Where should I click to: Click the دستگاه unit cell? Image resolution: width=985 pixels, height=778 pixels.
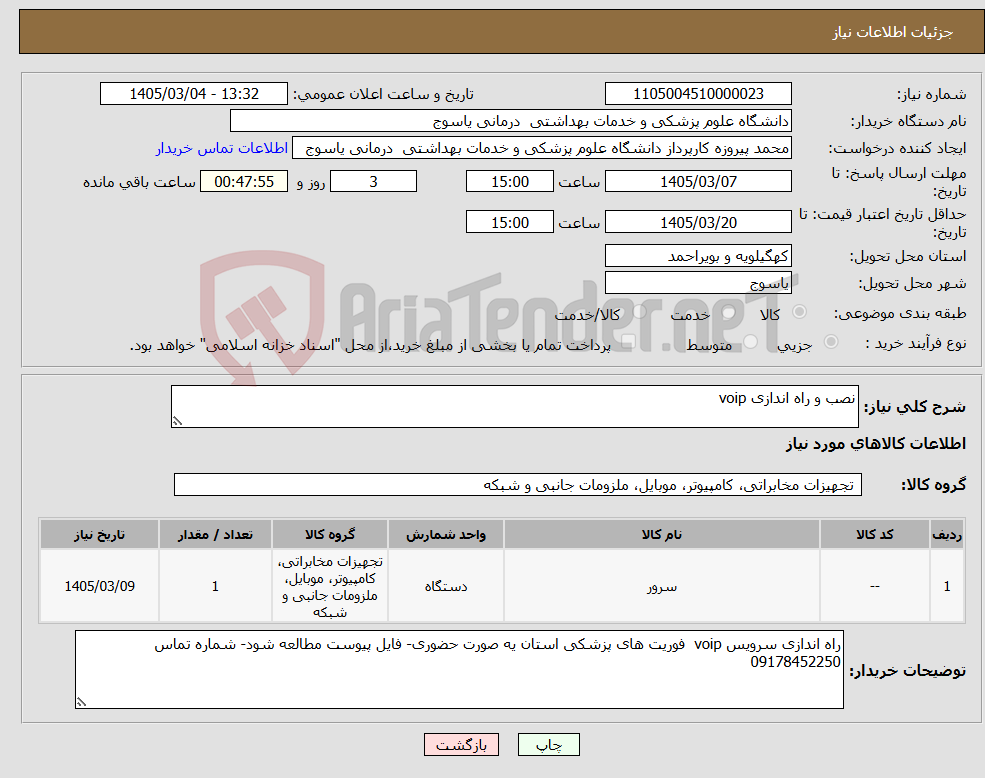pyautogui.click(x=445, y=586)
